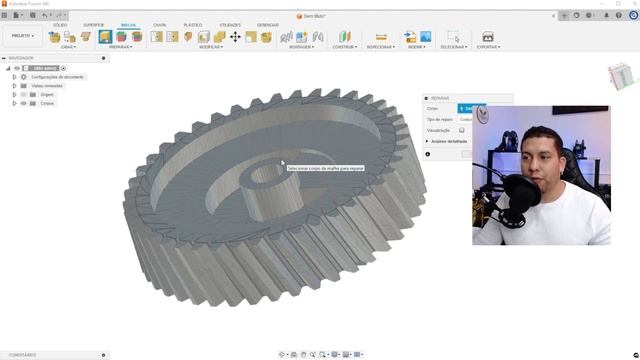The height and width of the screenshot is (360, 640).
Task: Open the data panel grid icon
Action: [4, 15]
